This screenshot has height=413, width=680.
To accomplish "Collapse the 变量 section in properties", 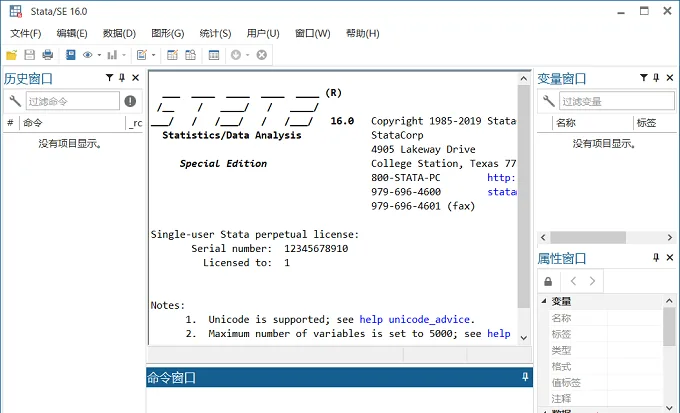I will click(x=544, y=301).
